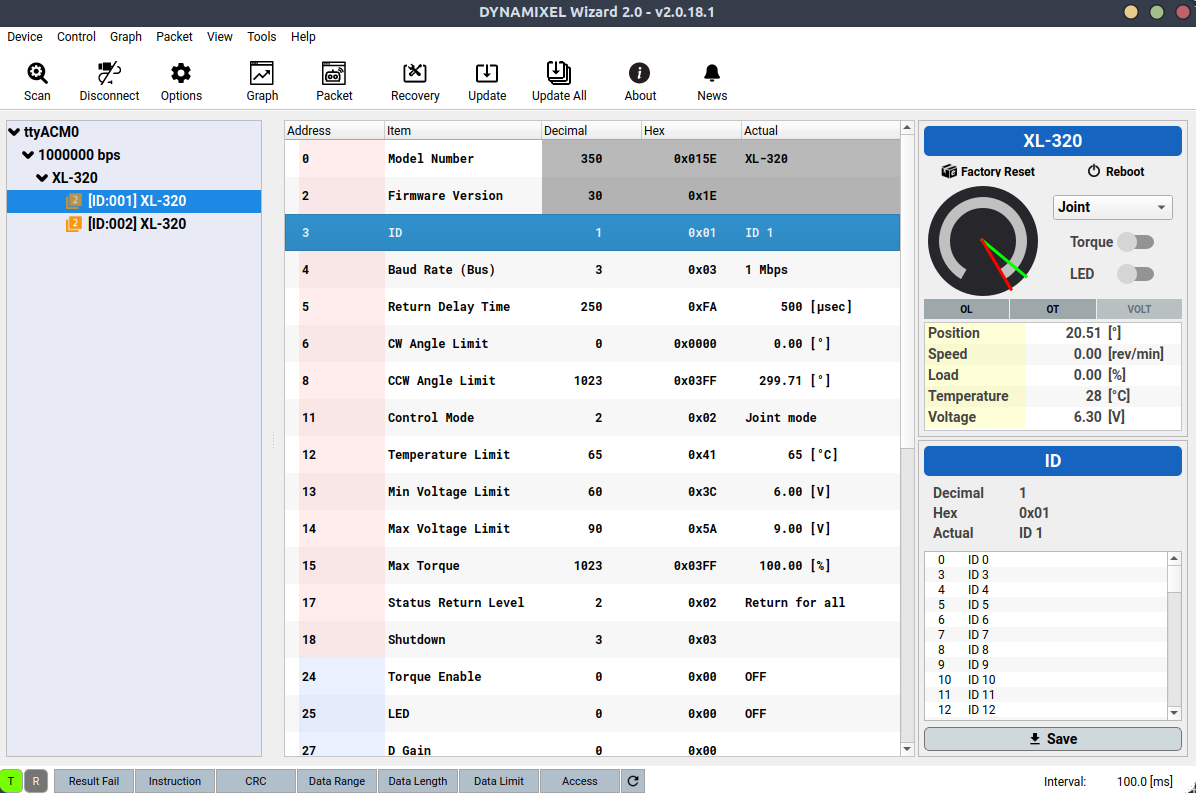Collapse the ttyACM0 tree node
The height and width of the screenshot is (793, 1196).
(x=14, y=132)
